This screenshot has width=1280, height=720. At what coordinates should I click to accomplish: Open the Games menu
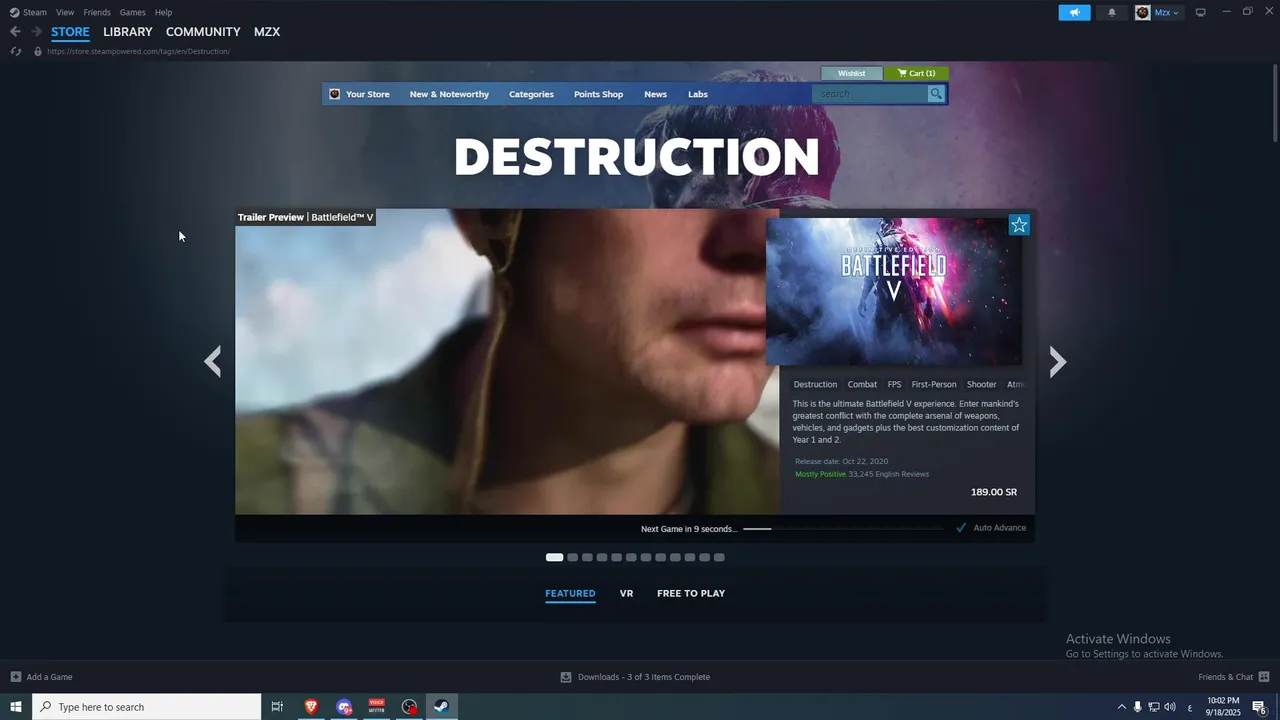point(132,13)
